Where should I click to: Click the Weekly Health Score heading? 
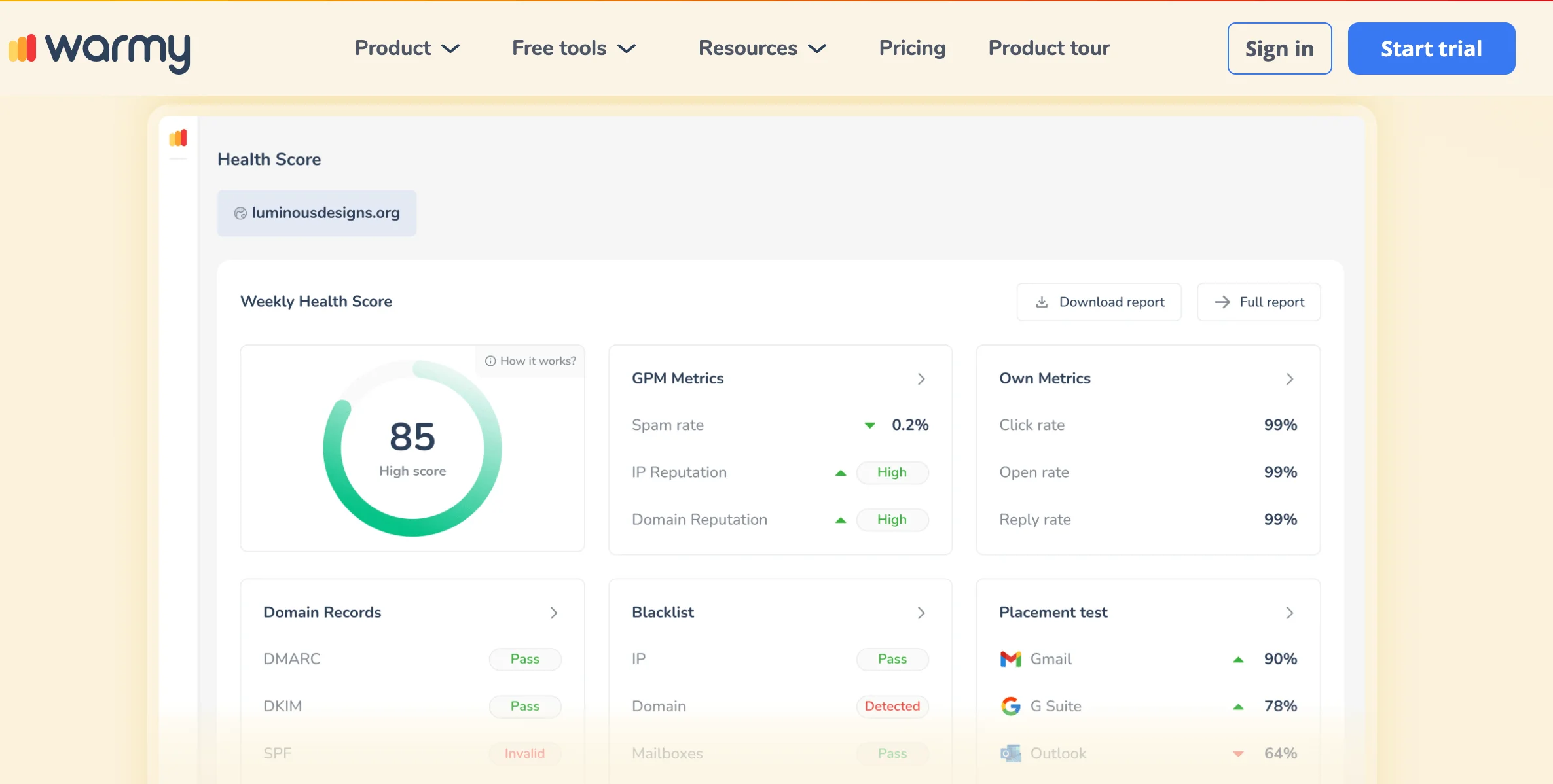pyautogui.click(x=316, y=302)
